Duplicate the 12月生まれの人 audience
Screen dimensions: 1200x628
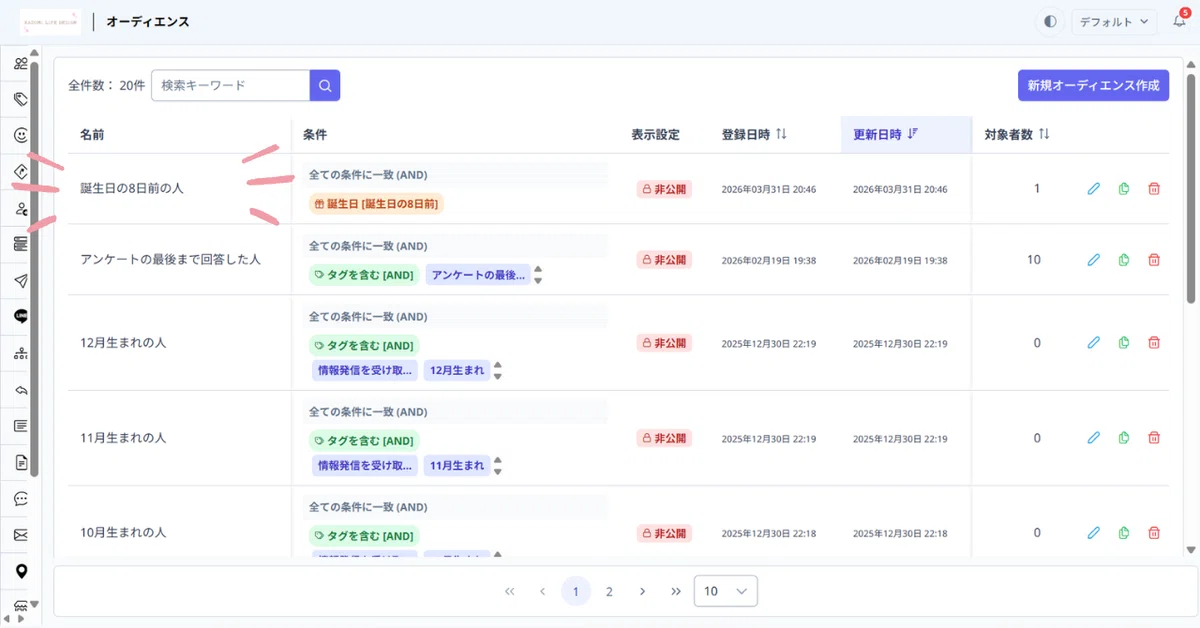click(x=1124, y=342)
